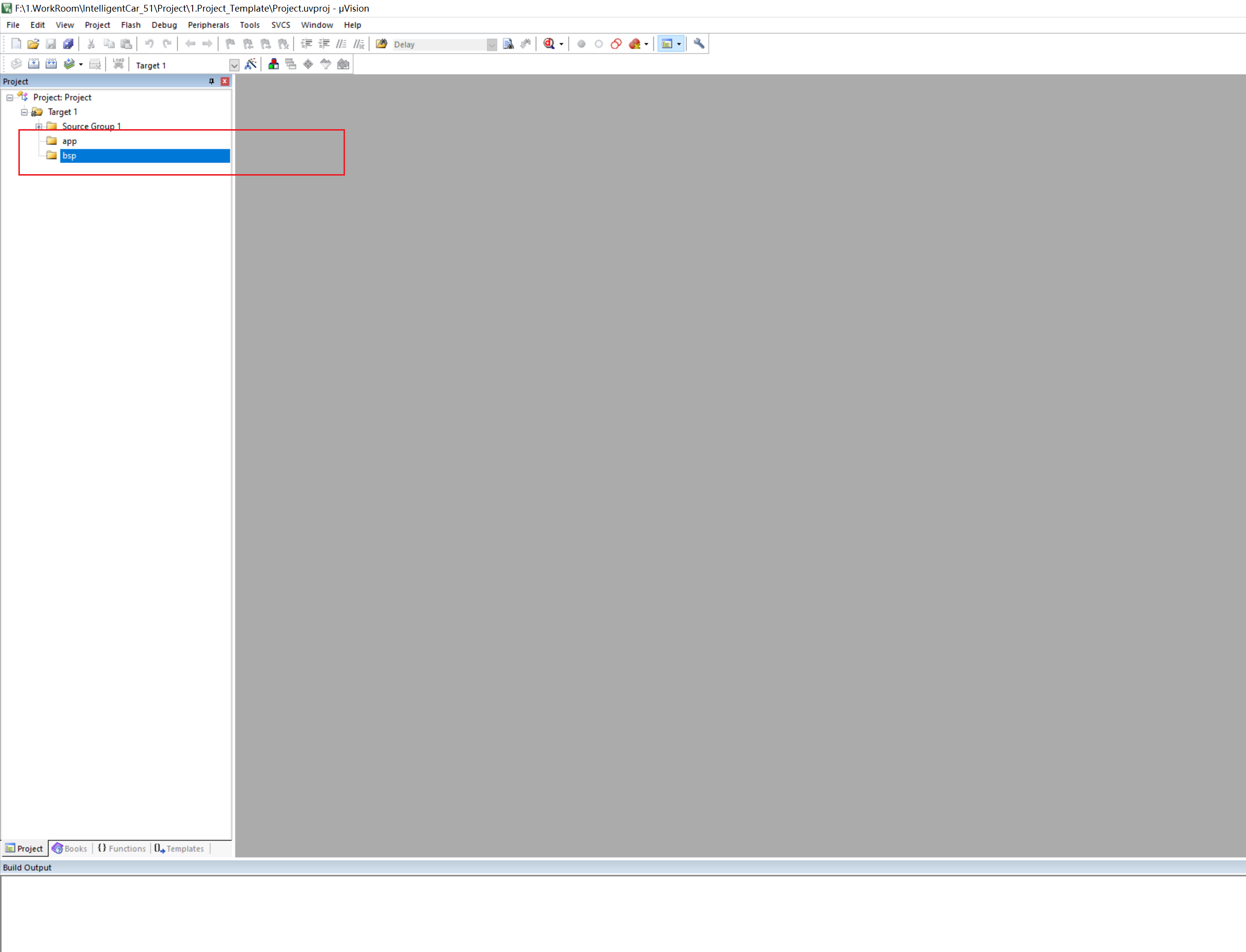This screenshot has width=1246, height=952.
Task: Open the Edit menu
Action: tap(37, 25)
